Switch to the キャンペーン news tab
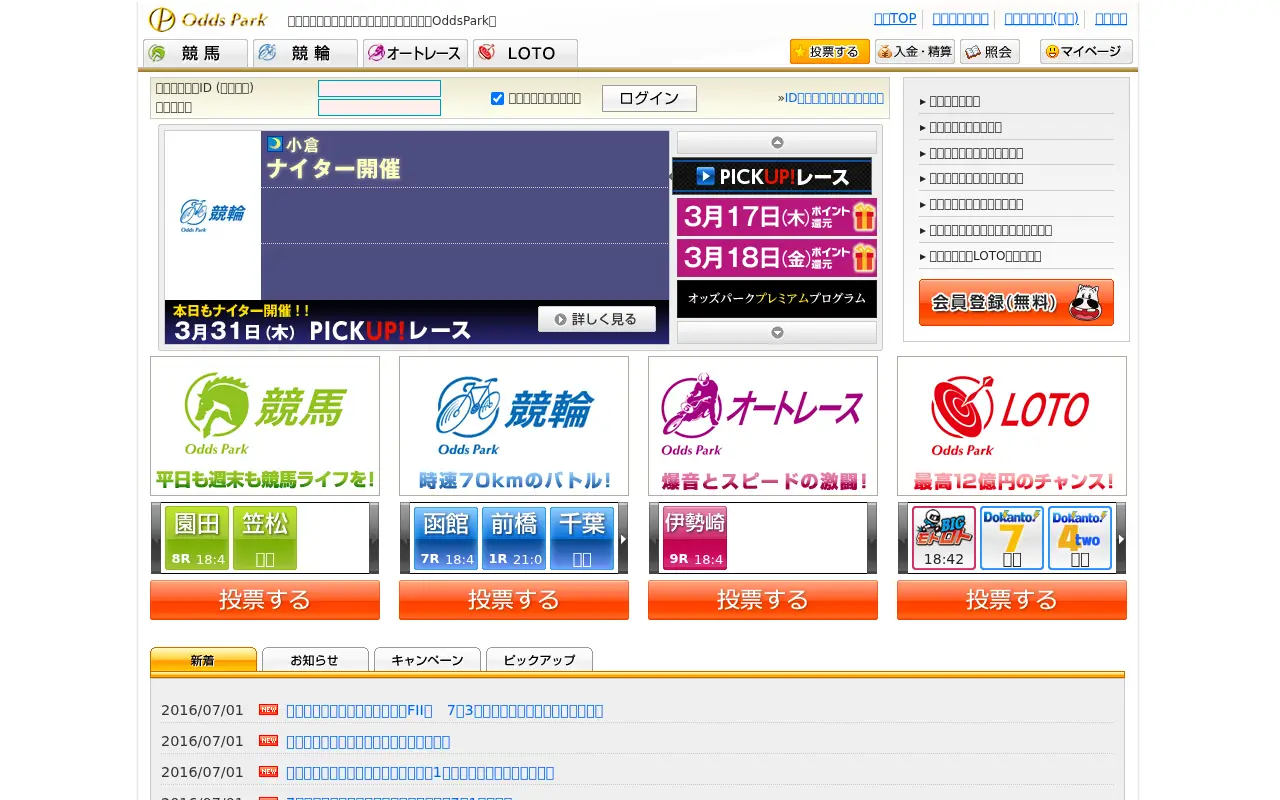Viewport: 1280px width, 800px height. [x=427, y=660]
